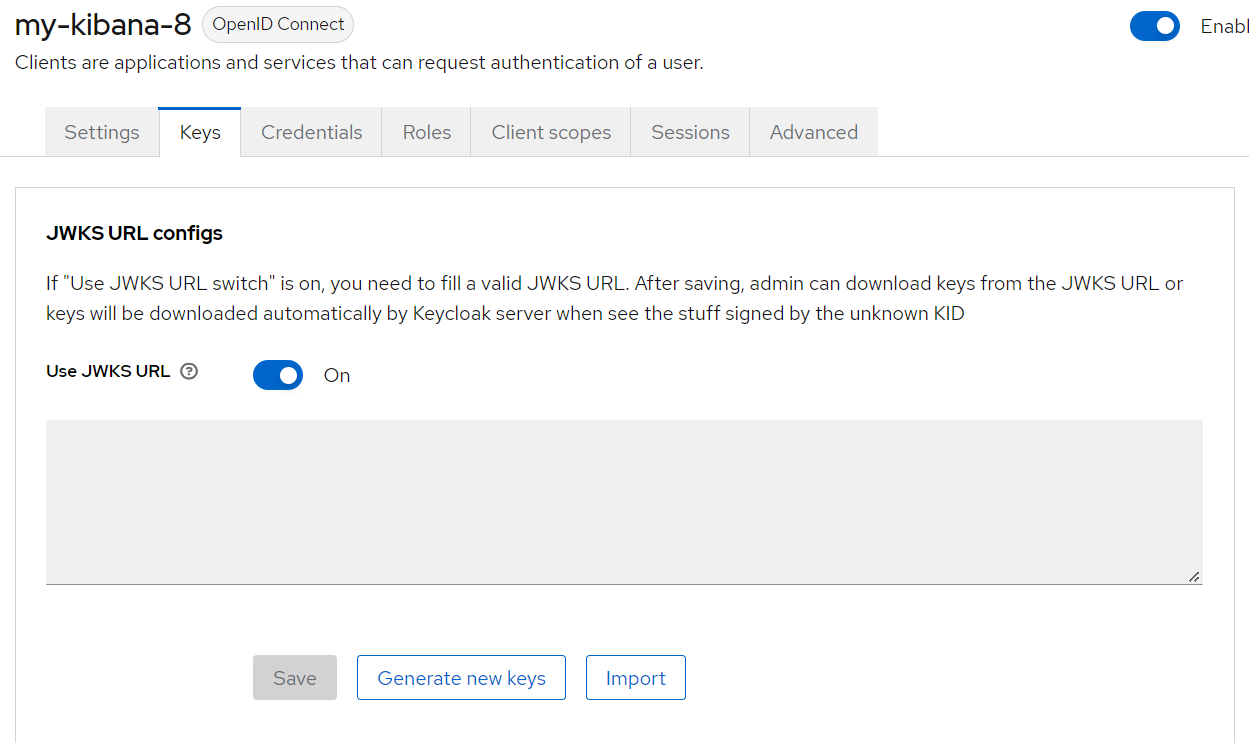Viewport: 1249px width, 743px height.
Task: Select the Keys tab
Action: (200, 132)
